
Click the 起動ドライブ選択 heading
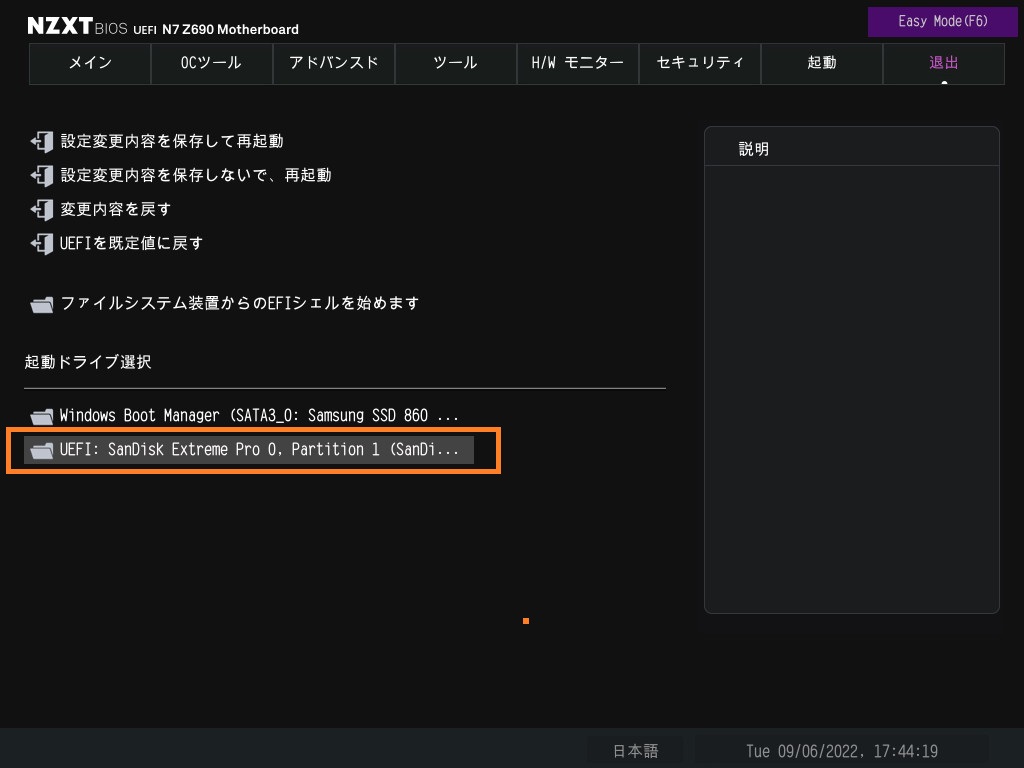[x=88, y=362]
